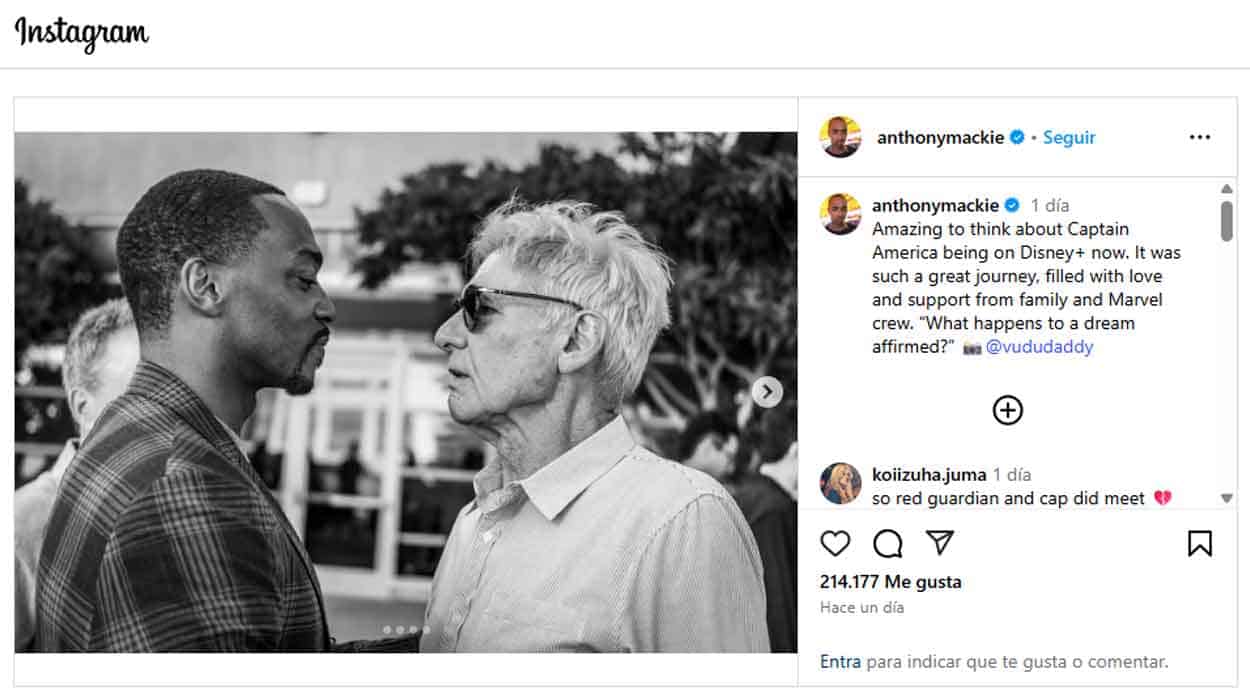Follow anthonymackie via Seguir link
This screenshot has height=700, width=1250.
pos(1069,138)
